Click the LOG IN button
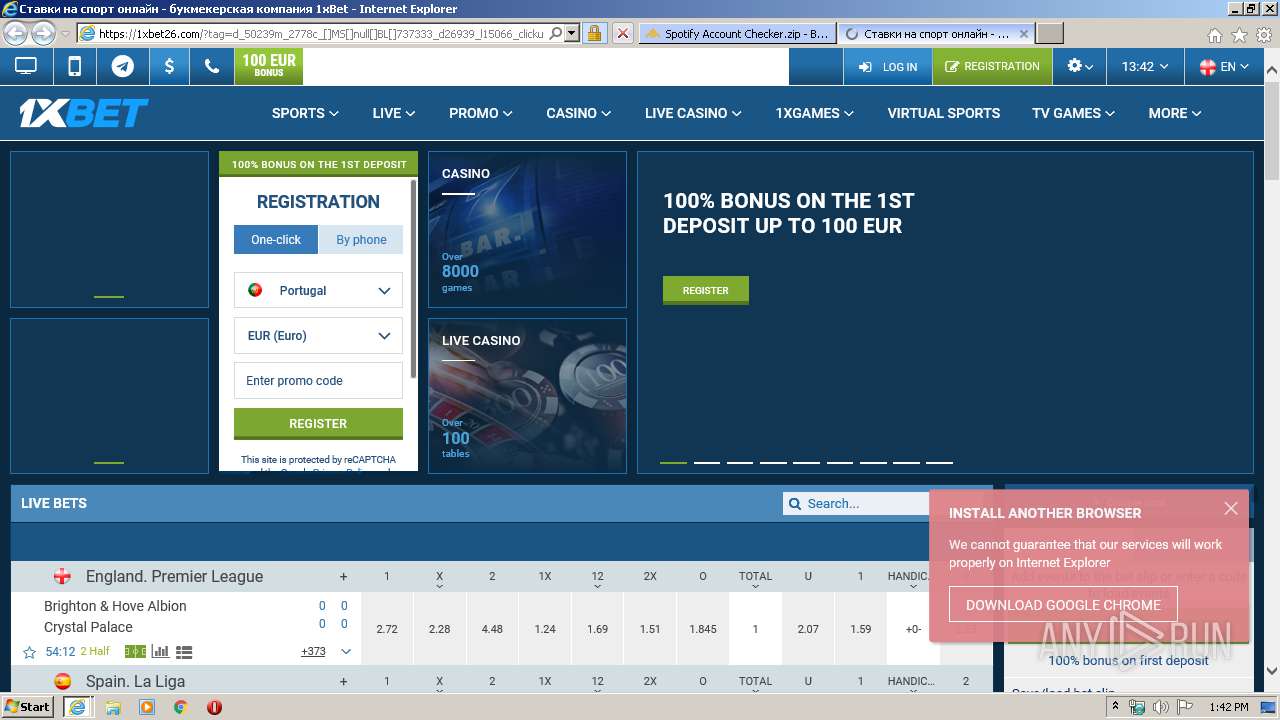This screenshot has width=1280, height=720. [887, 67]
